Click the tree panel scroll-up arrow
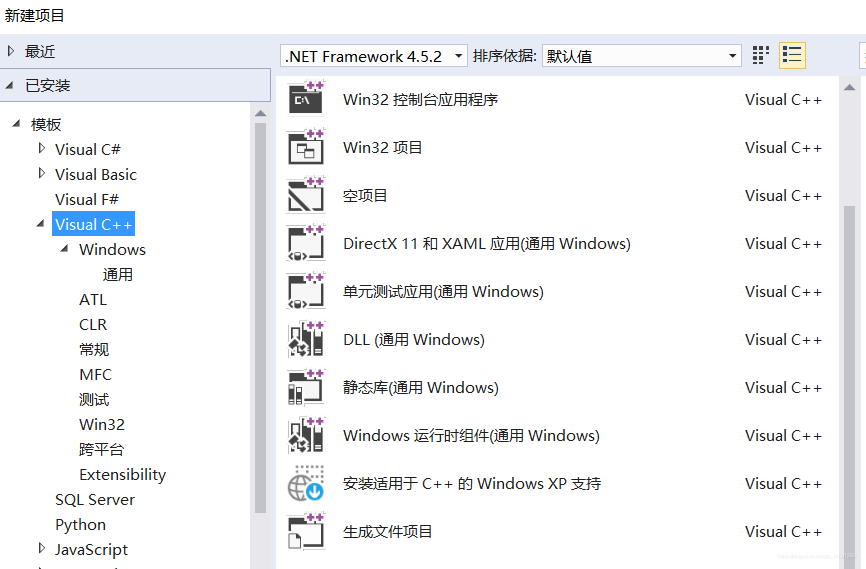The image size is (866, 569). click(261, 113)
